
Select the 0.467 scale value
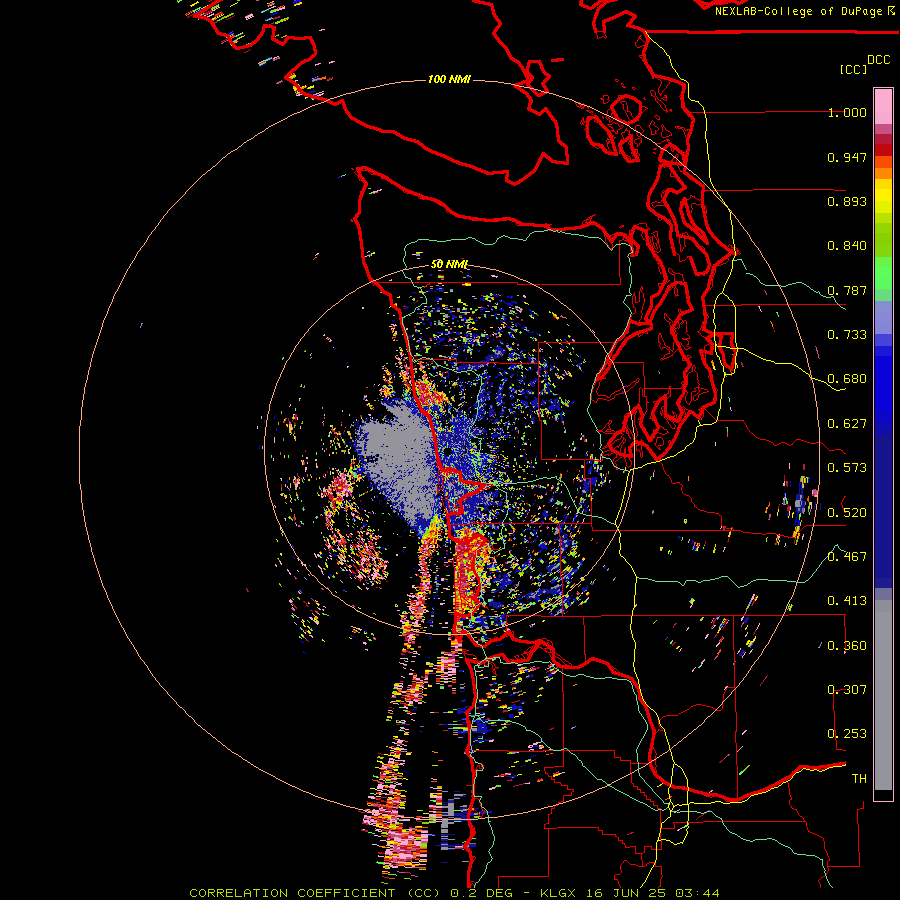(847, 557)
